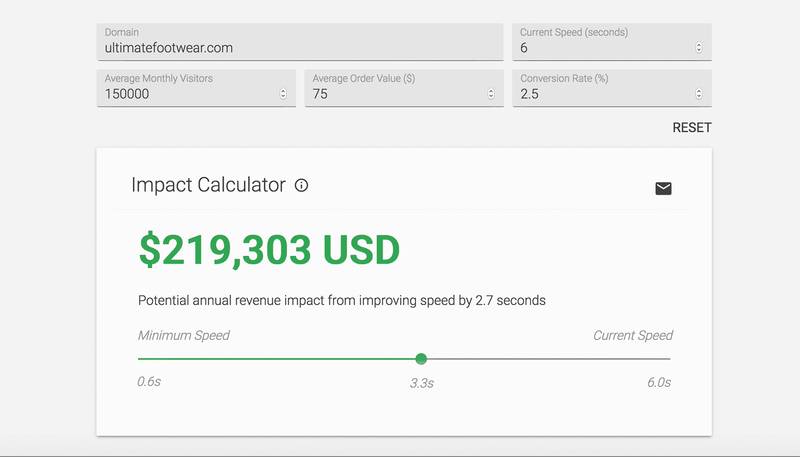This screenshot has height=457, width=800.
Task: Click into the Current Speed seconds field
Action: click(x=600, y=47)
